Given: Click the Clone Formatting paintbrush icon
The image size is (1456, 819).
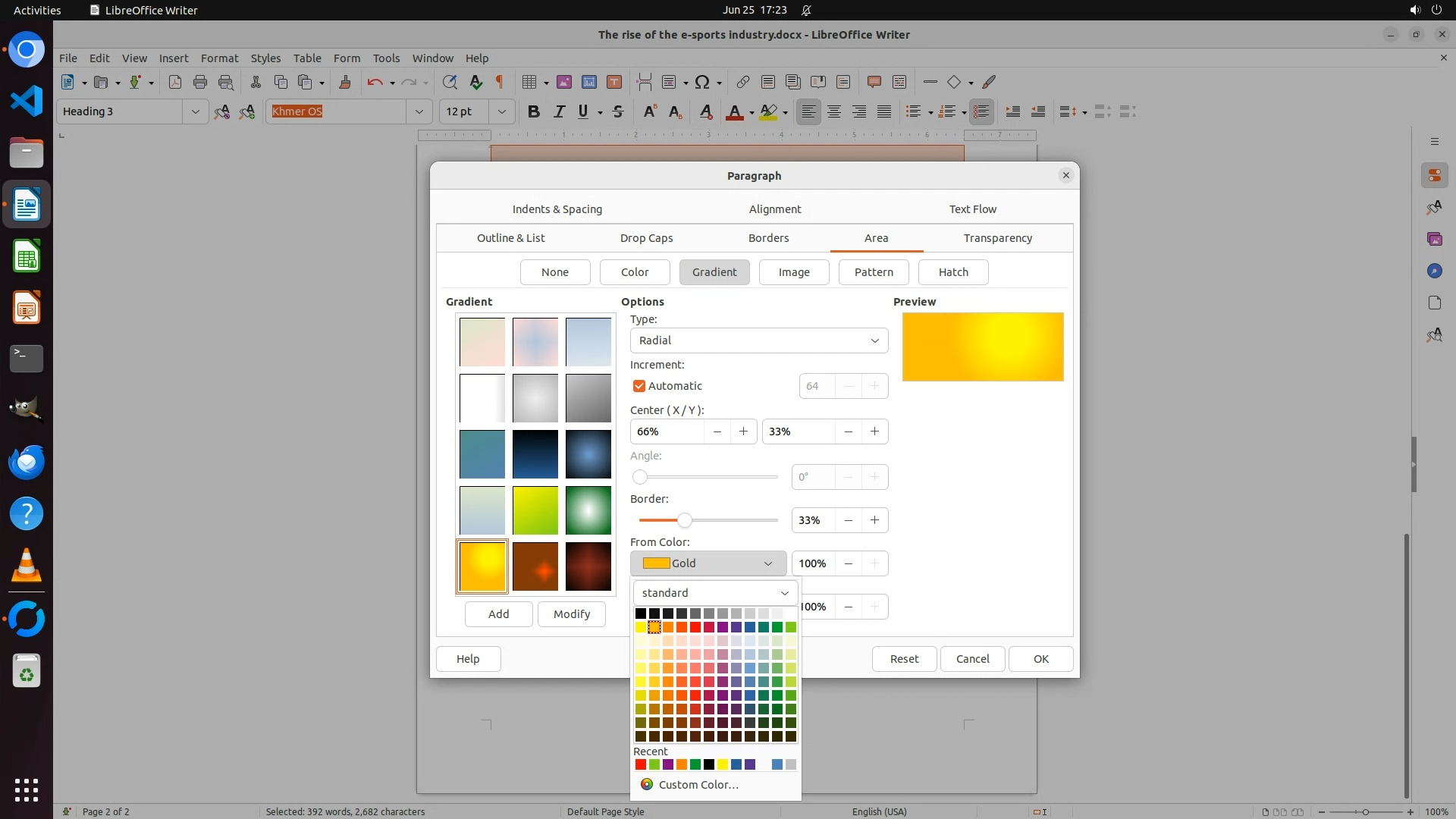Looking at the screenshot, I should click(345, 82).
